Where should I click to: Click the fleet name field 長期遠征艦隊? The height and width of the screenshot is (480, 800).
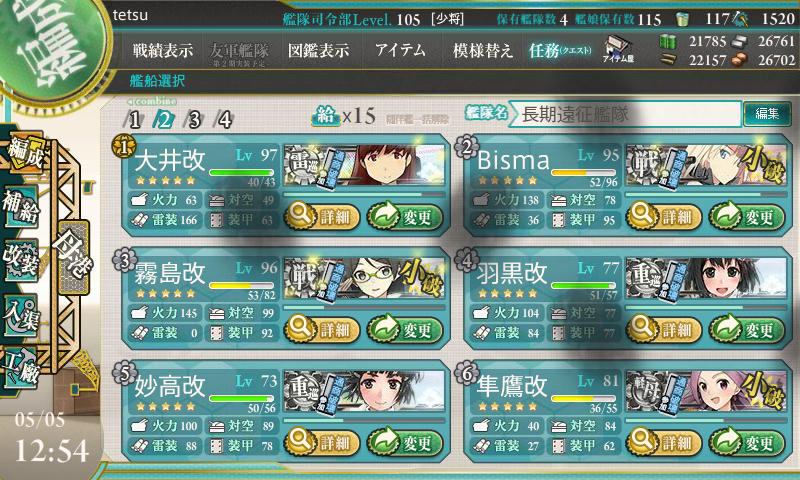(x=625, y=114)
